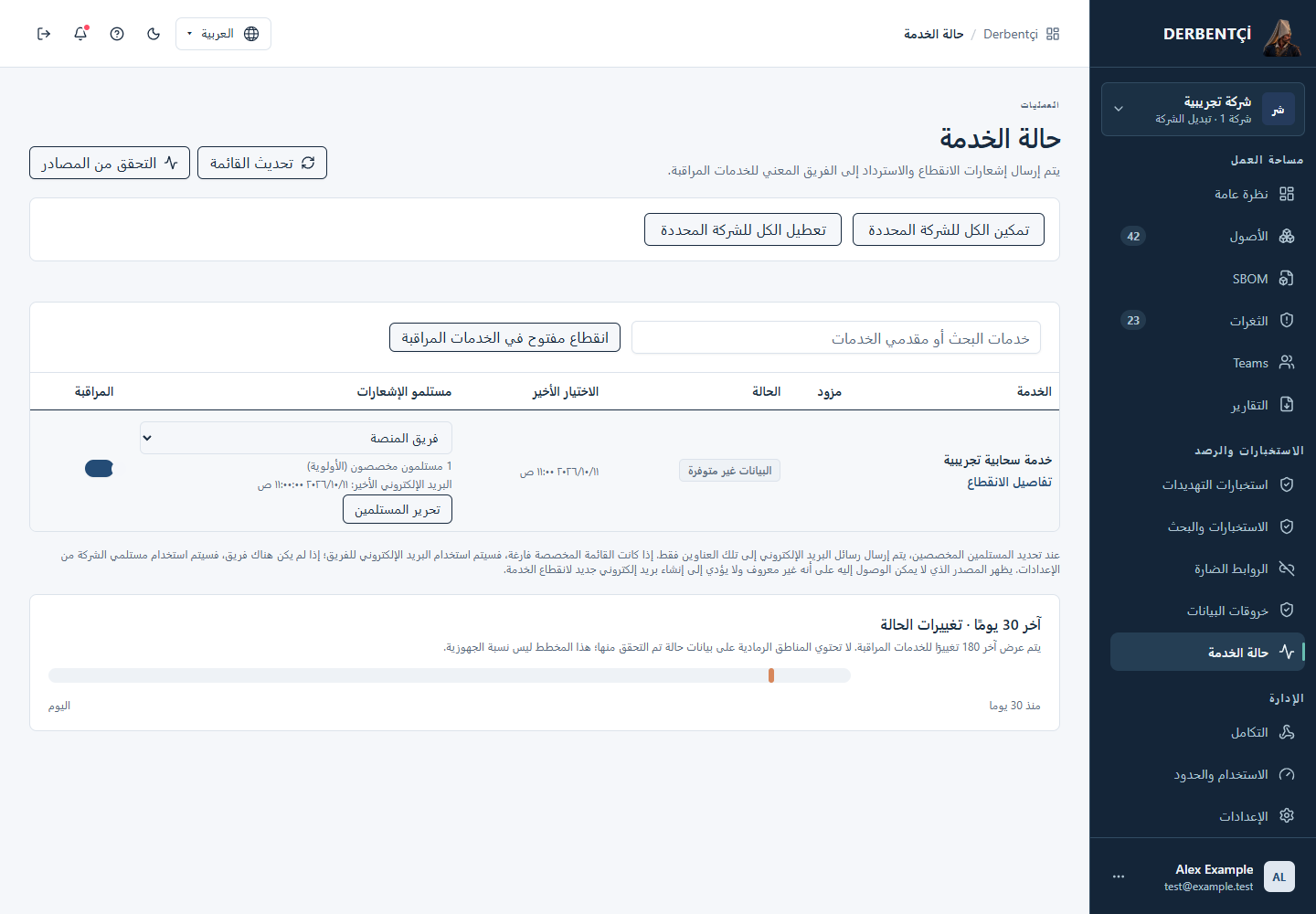Viewport: 1316px width, 914px height.
Task: Click the البيانات غير متوفرة status badge
Action: (729, 471)
